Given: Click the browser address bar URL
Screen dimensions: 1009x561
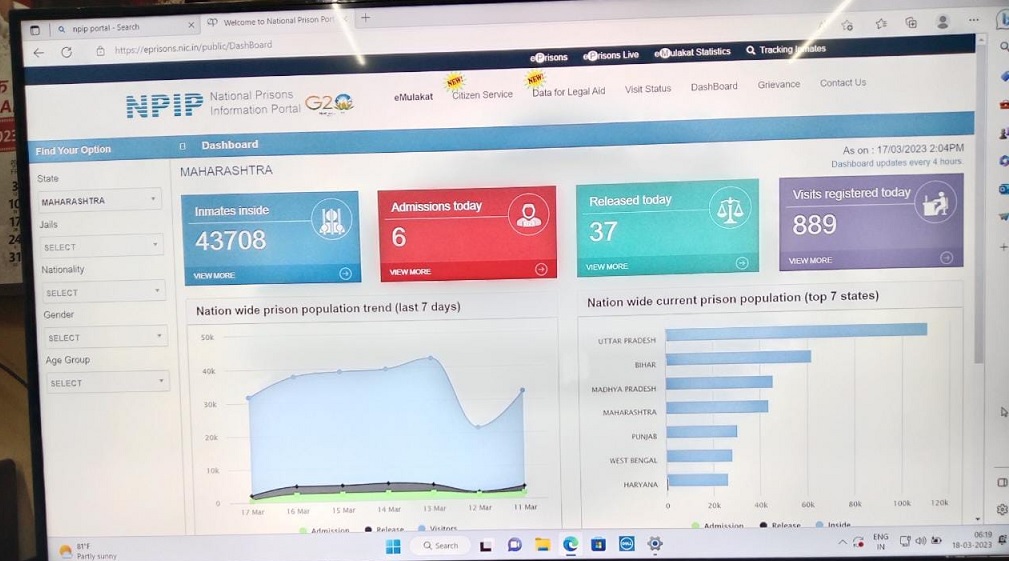Looking at the screenshot, I should pos(193,46).
